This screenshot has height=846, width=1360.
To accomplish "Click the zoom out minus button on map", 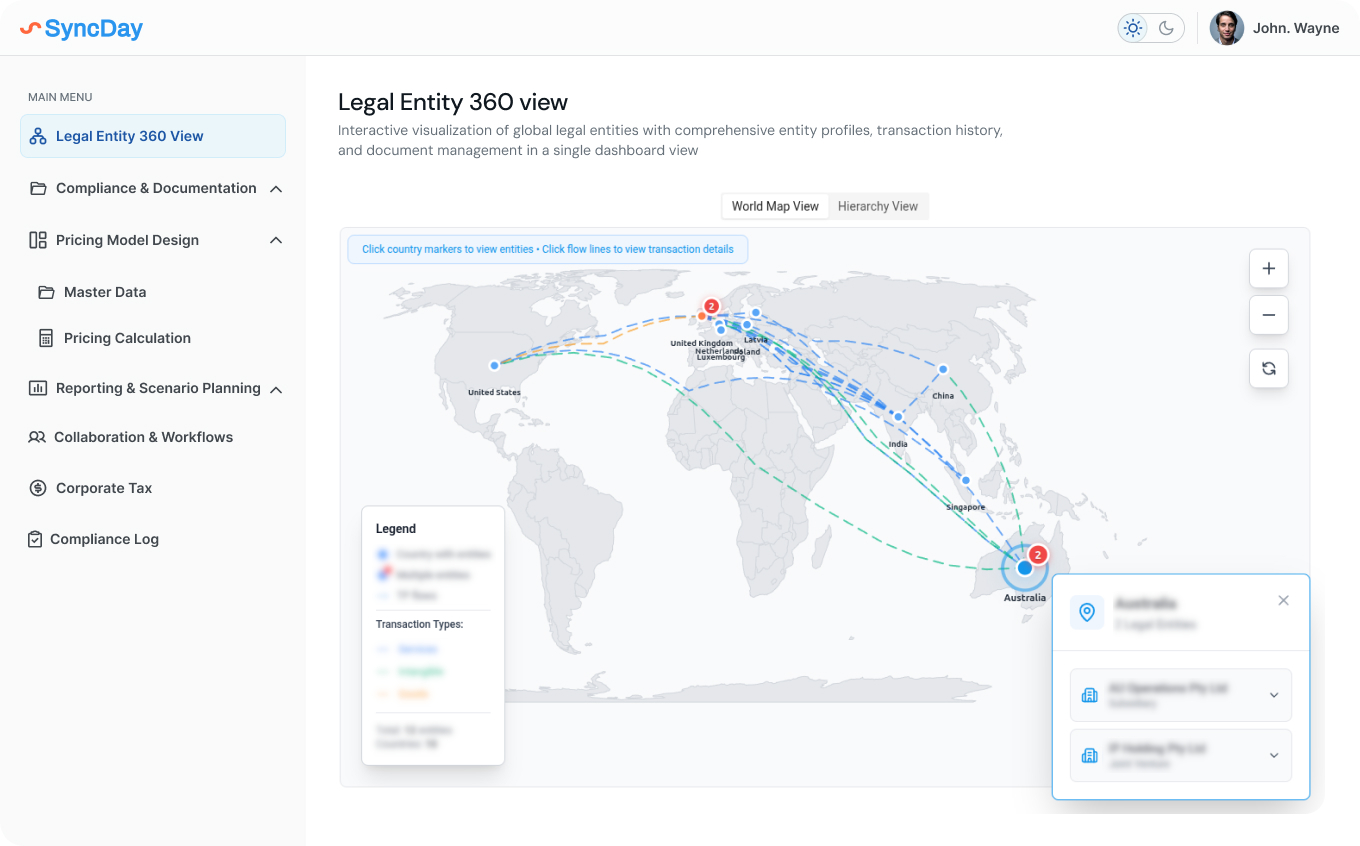I will [x=1268, y=315].
